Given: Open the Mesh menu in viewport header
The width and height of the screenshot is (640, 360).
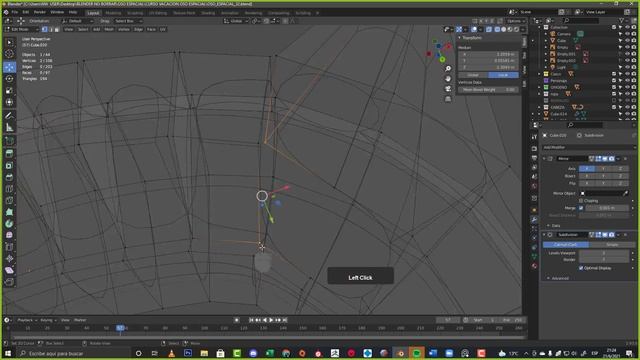Looking at the screenshot, I should point(109,29).
